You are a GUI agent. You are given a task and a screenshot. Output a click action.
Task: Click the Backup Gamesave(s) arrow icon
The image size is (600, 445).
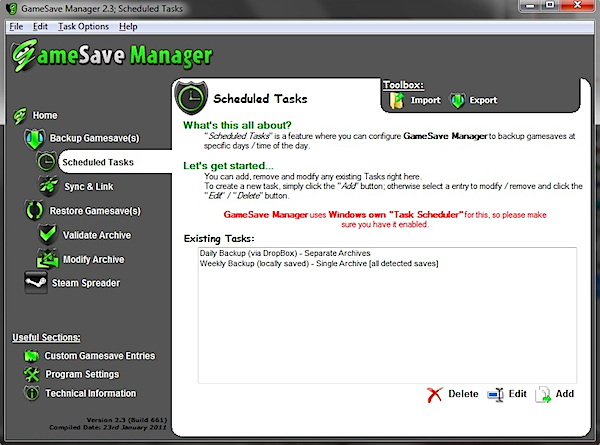point(31,137)
